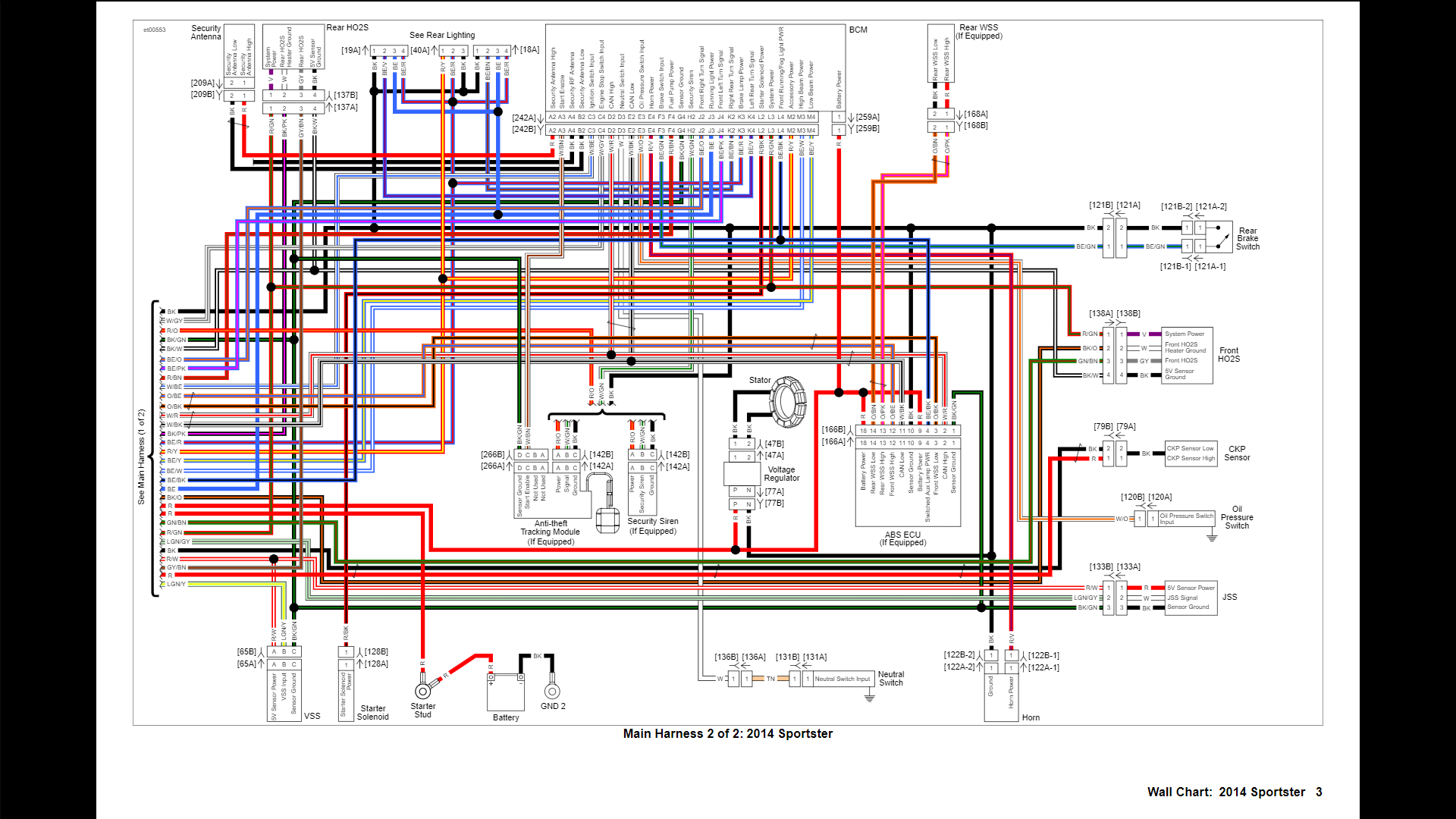1456x819 pixels.
Task: Click System Power in Front HO2S connector
Action: pyautogui.click(x=1185, y=334)
